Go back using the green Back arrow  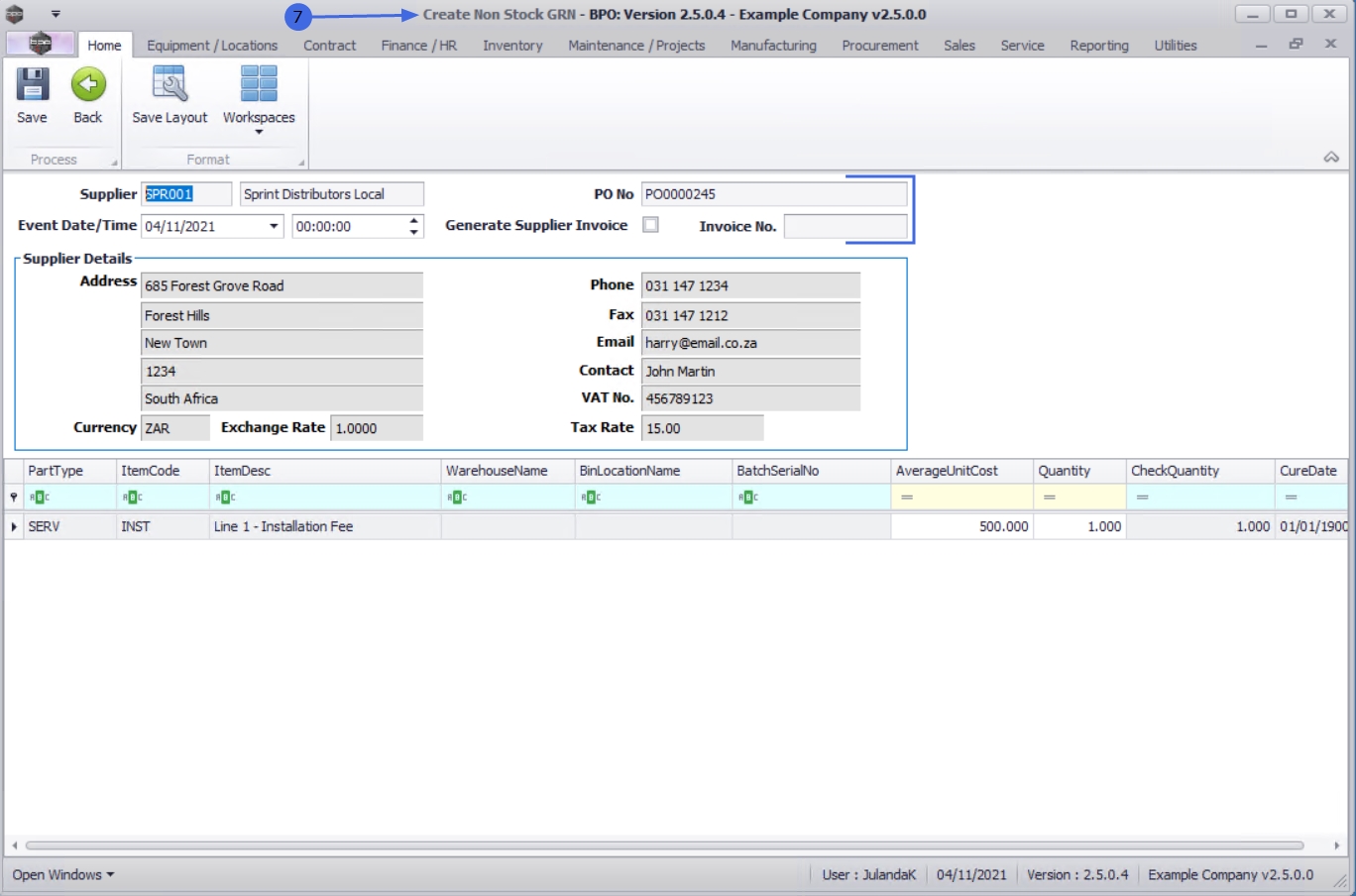point(88,85)
